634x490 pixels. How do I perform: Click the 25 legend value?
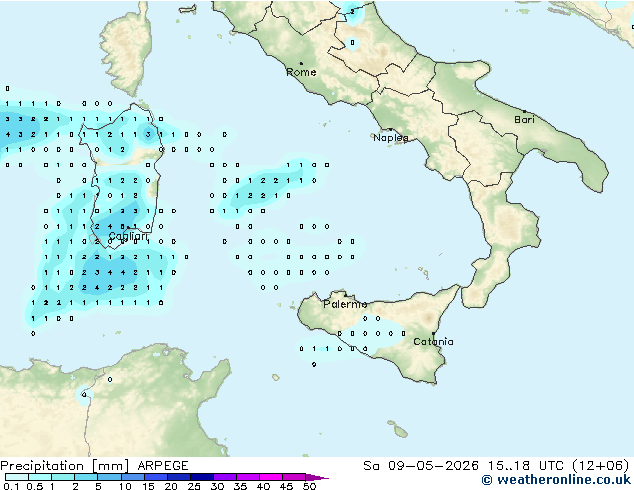click(194, 486)
